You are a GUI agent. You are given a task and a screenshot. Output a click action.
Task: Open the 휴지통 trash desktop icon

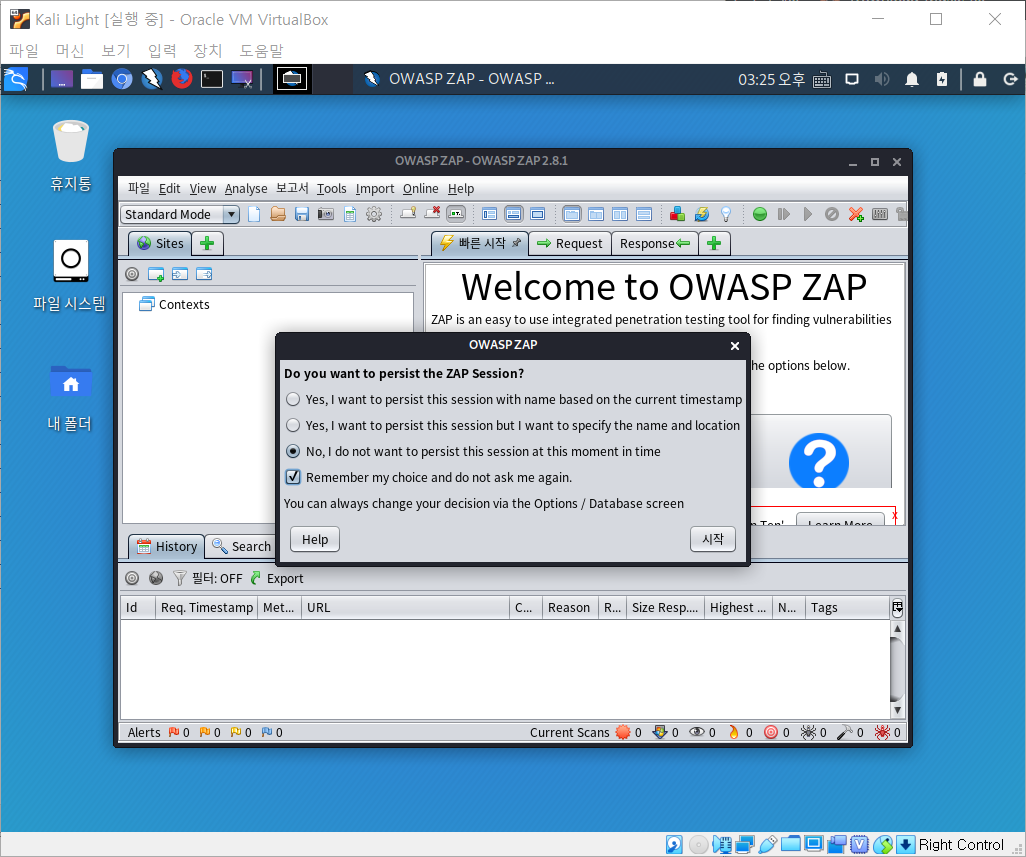tap(71, 156)
